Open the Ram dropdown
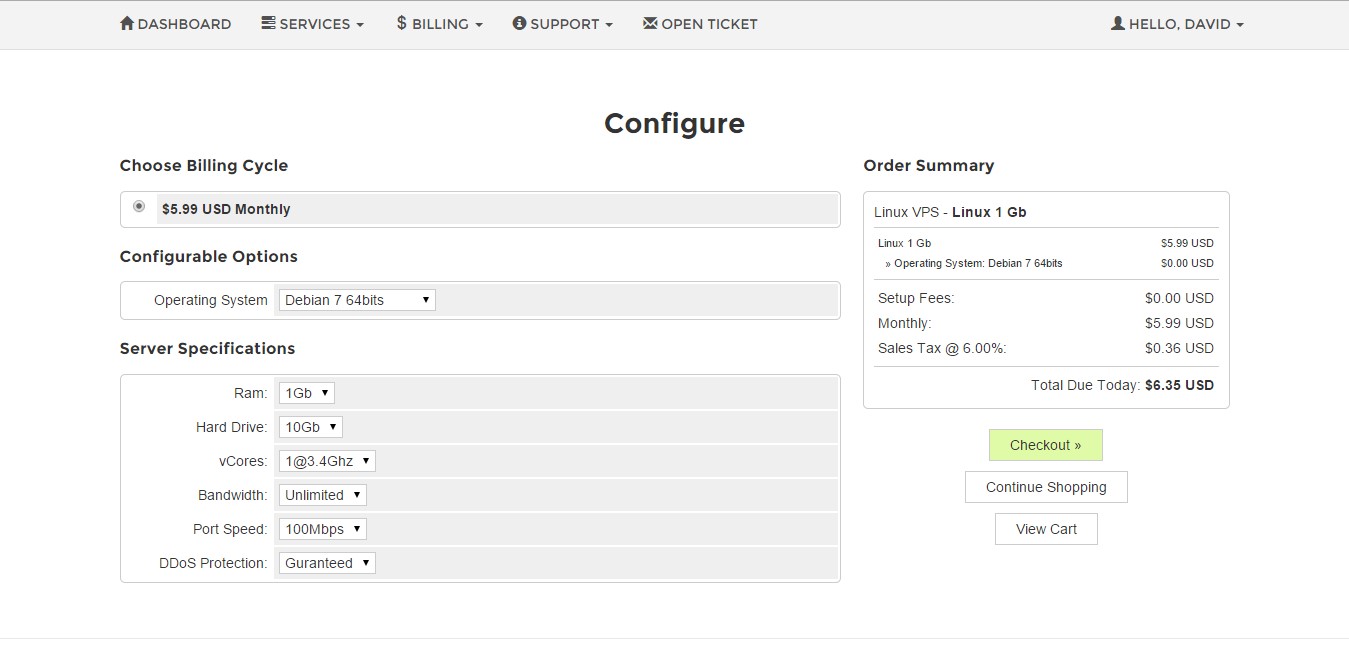 pos(307,394)
